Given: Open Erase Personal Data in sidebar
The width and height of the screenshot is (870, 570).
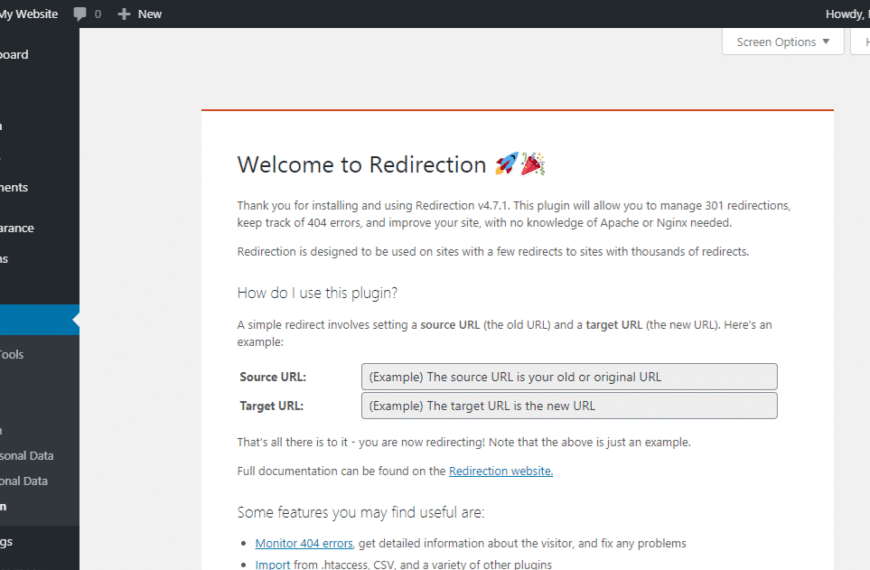Looking at the screenshot, I should [24, 481].
